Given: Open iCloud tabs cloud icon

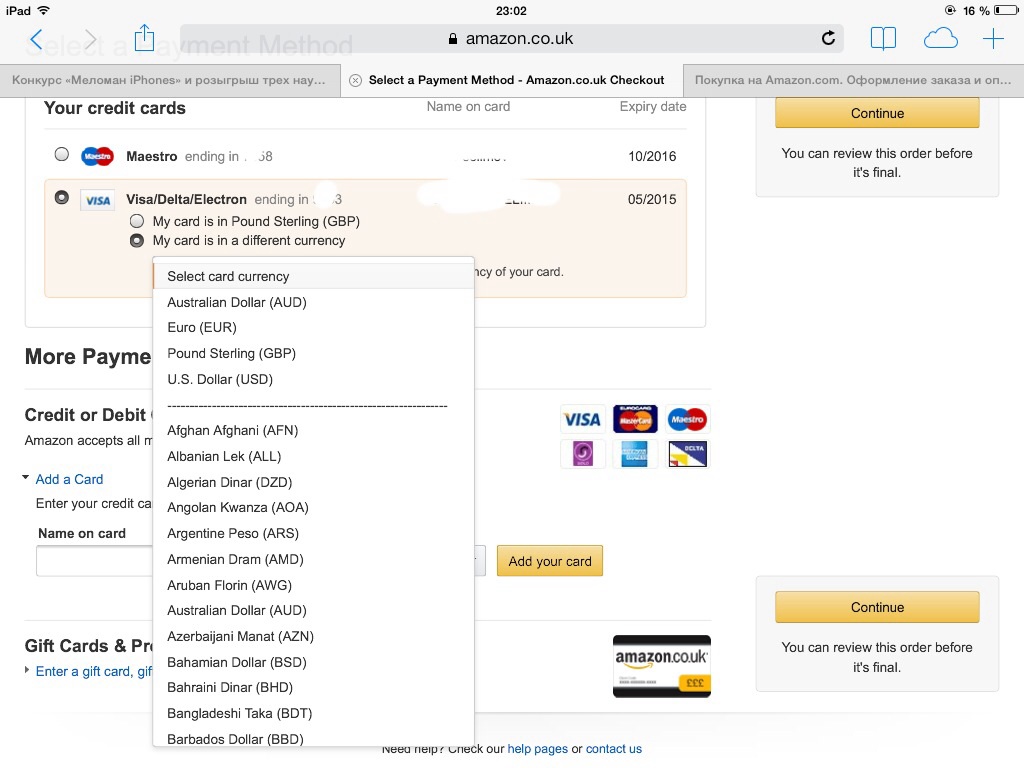Looking at the screenshot, I should point(940,39).
